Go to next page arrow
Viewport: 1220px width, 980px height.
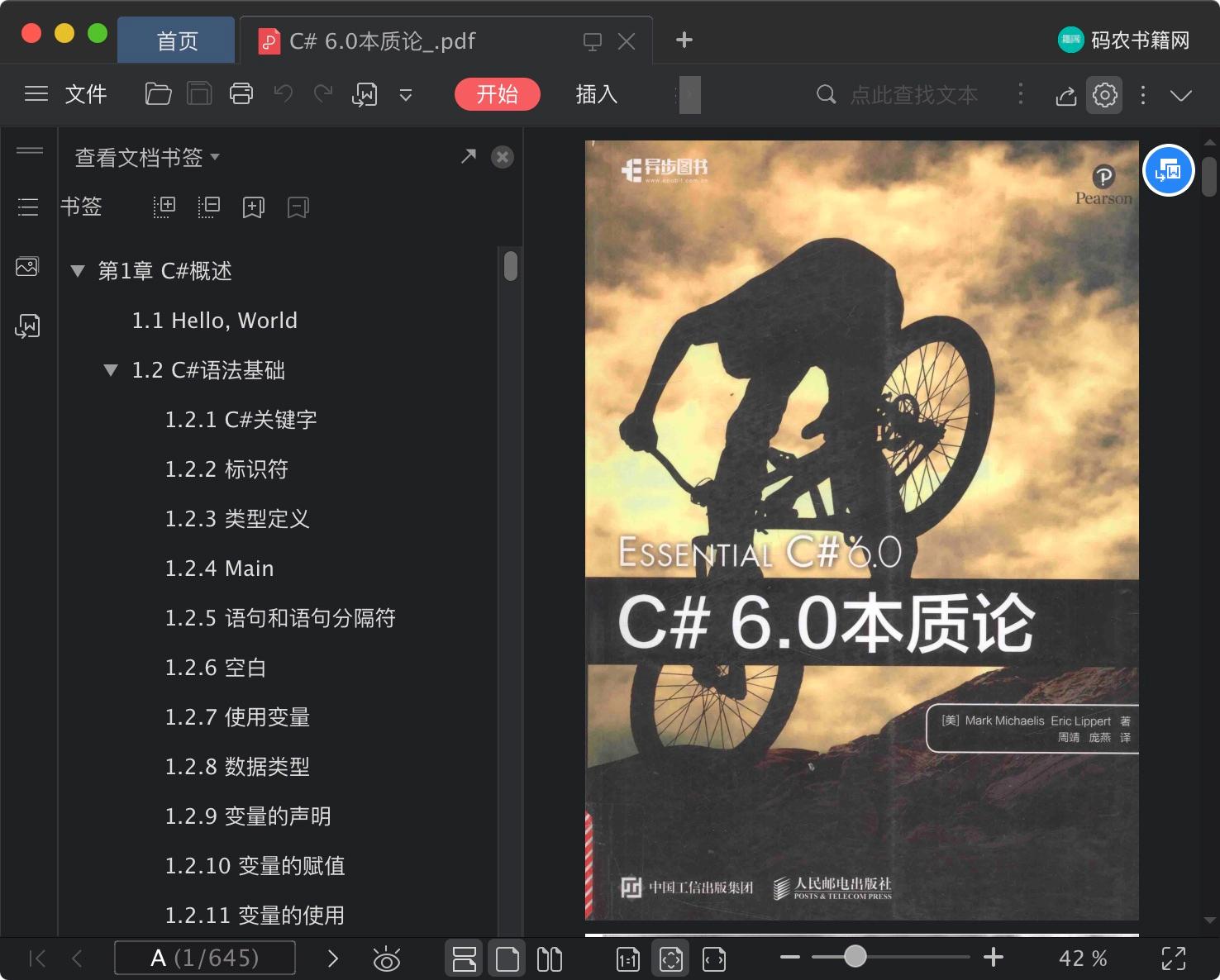click(333, 959)
